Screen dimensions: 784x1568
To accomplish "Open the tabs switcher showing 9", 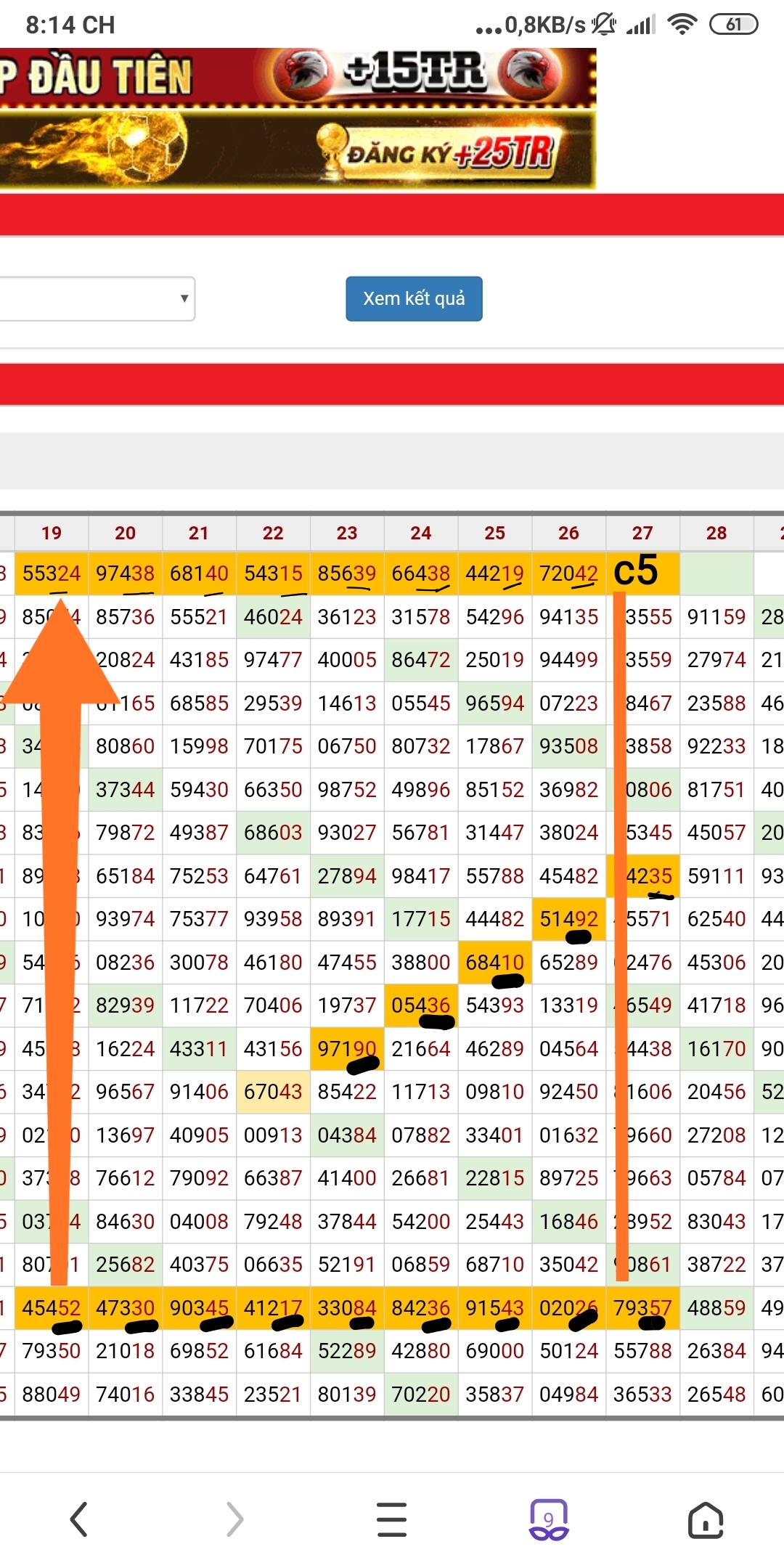I will click(548, 1519).
